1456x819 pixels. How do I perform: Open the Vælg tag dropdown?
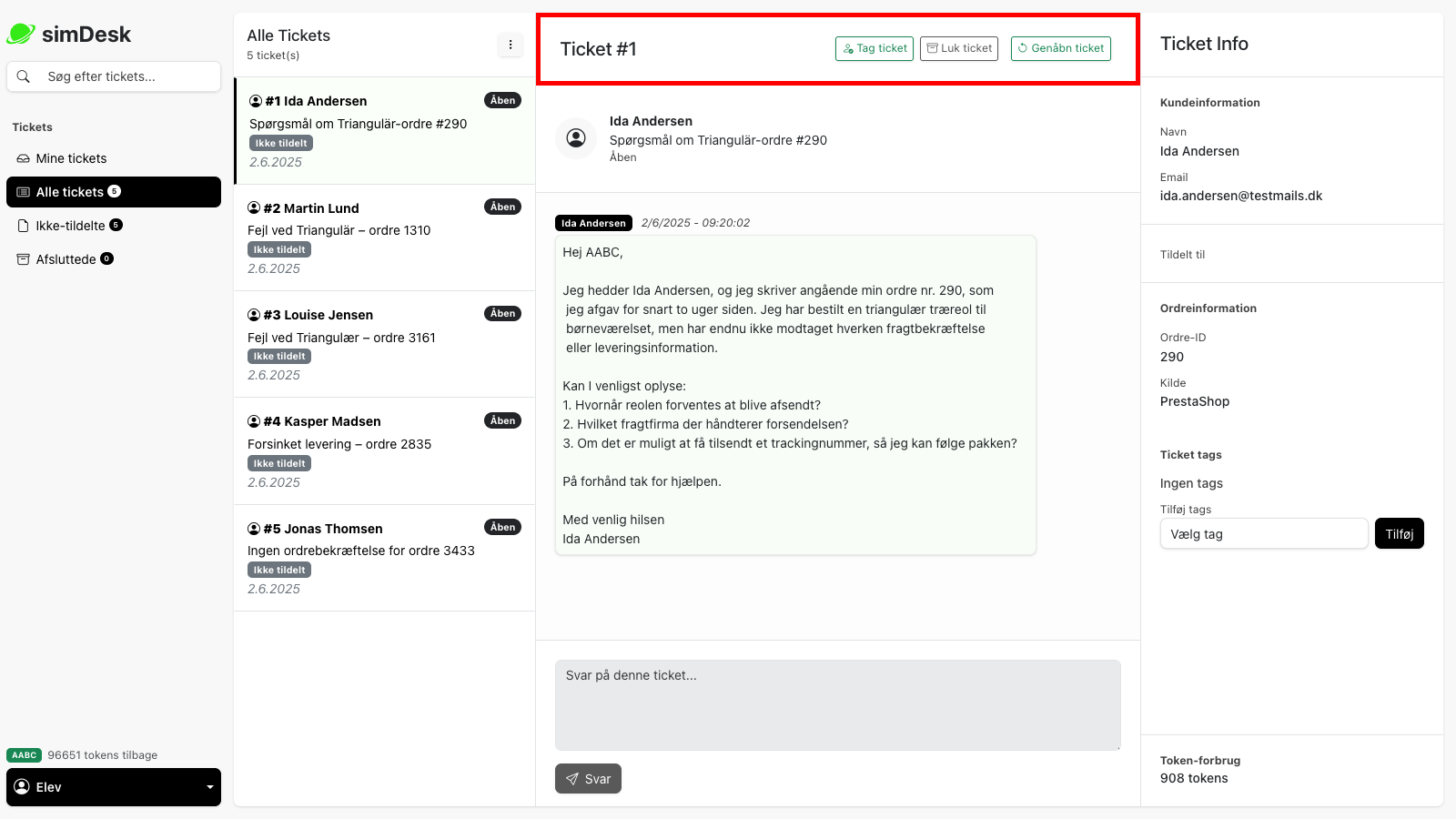tap(1263, 533)
